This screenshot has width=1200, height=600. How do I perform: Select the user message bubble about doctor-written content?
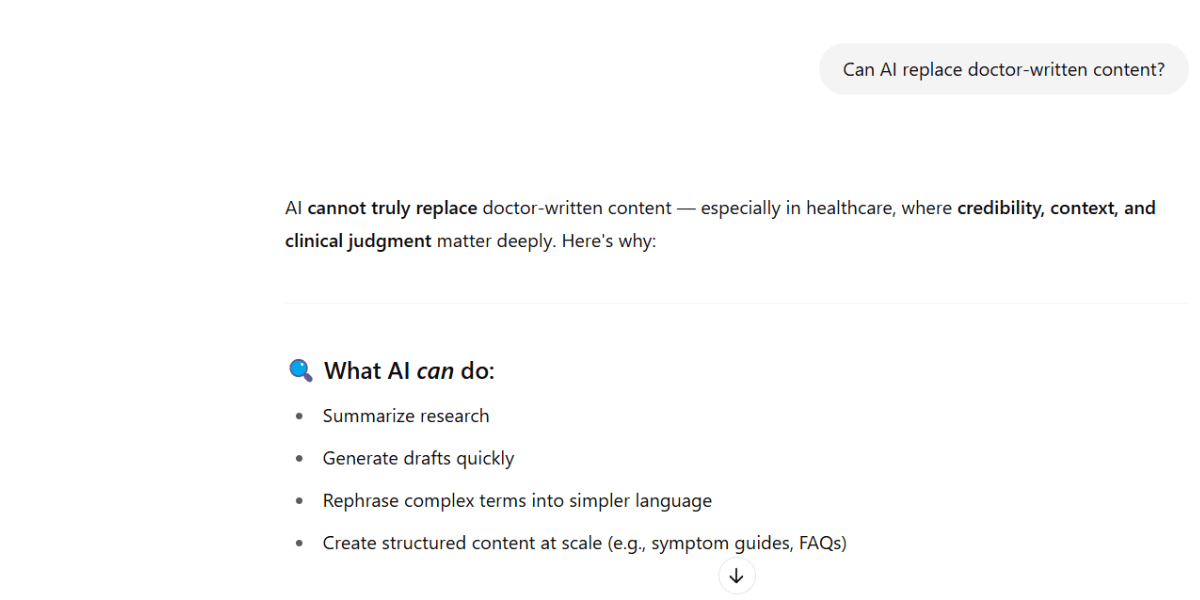pos(1003,69)
